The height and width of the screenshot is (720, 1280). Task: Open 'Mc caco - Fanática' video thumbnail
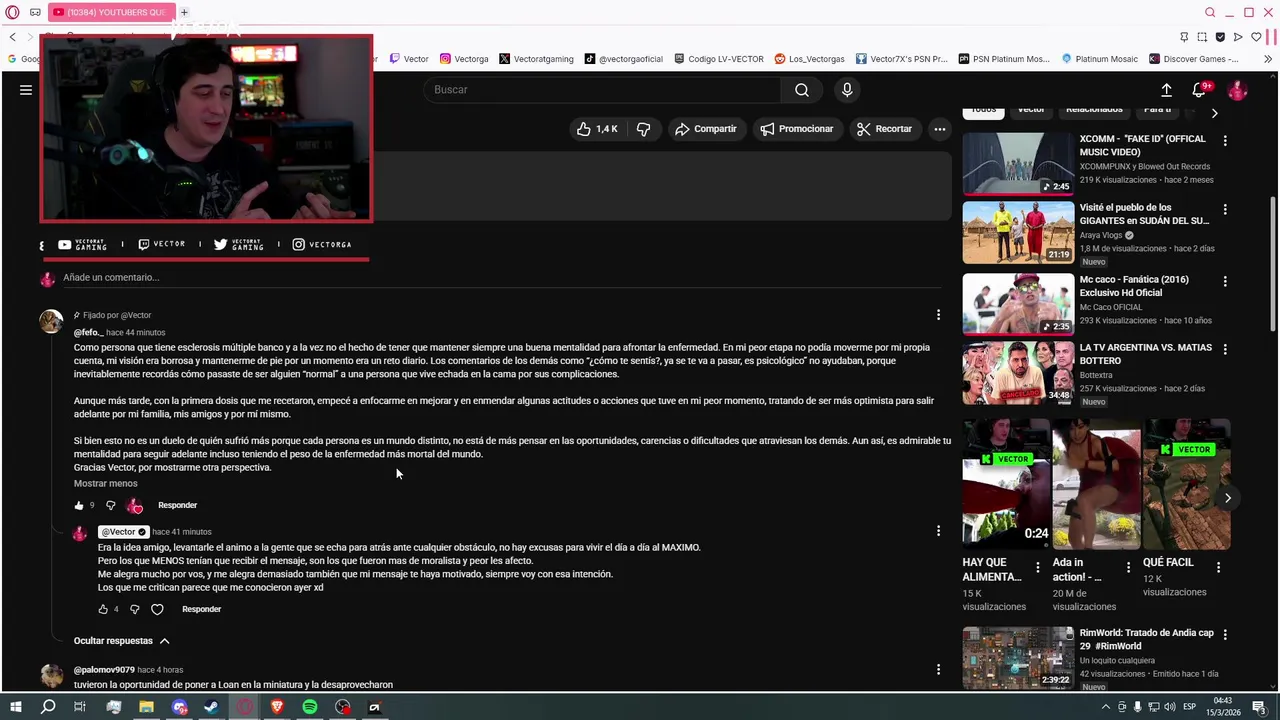click(x=1018, y=303)
